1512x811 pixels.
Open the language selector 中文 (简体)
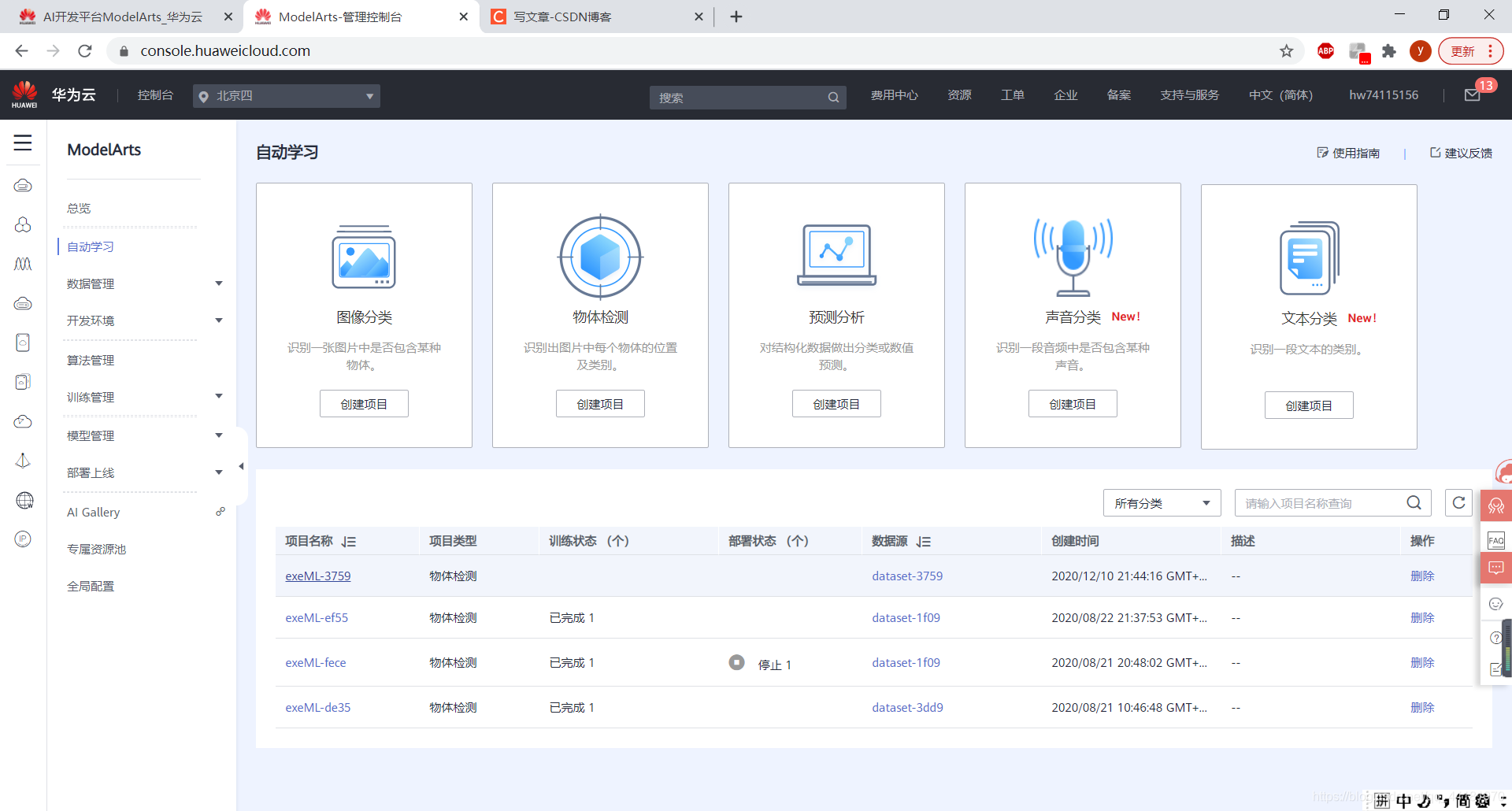[x=1280, y=95]
